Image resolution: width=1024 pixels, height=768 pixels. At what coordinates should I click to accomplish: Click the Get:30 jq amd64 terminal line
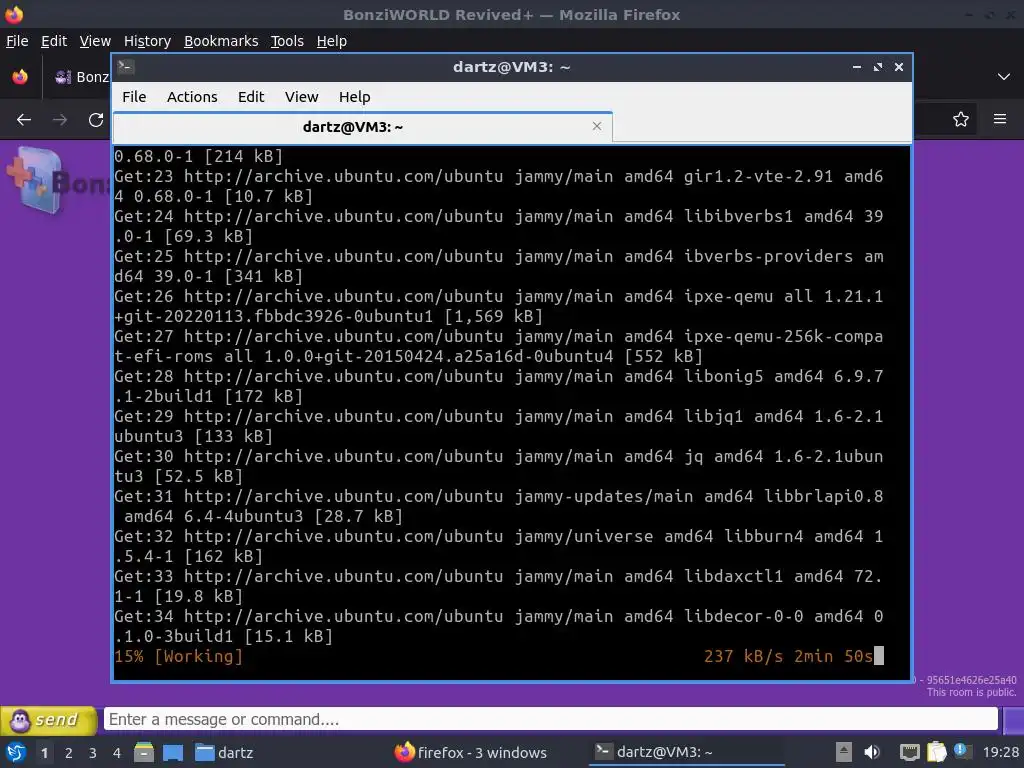[498, 466]
